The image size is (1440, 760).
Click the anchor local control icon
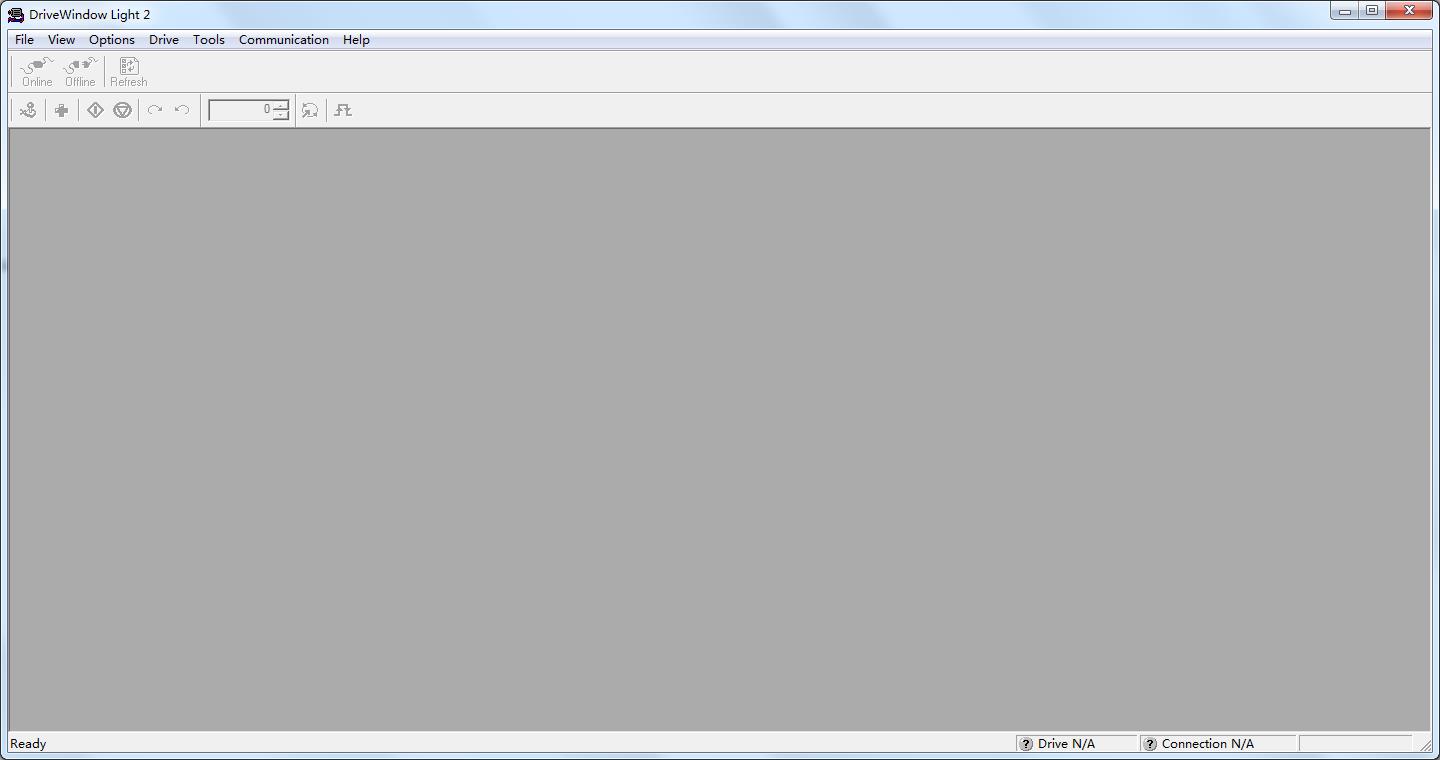[28, 110]
